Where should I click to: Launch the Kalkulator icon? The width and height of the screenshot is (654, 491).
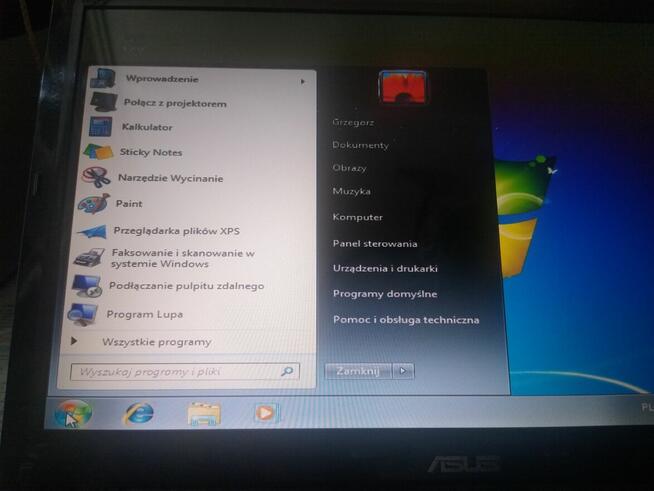point(101,126)
